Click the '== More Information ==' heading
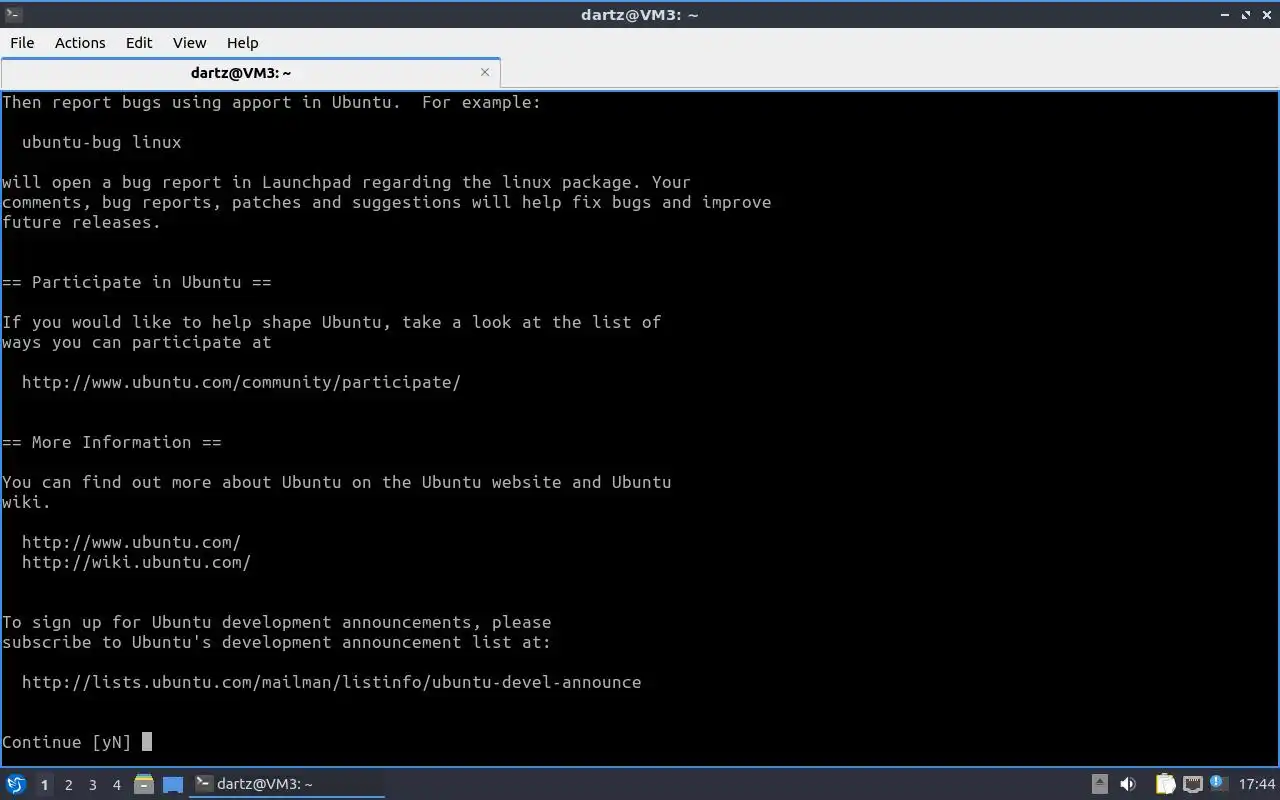Viewport: 1280px width, 800px height. (x=112, y=442)
